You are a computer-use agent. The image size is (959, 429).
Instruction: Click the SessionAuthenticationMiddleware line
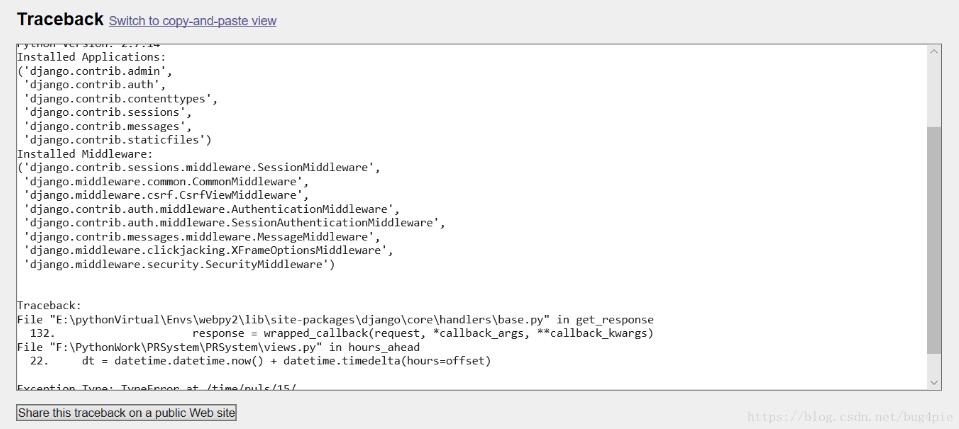(x=234, y=223)
